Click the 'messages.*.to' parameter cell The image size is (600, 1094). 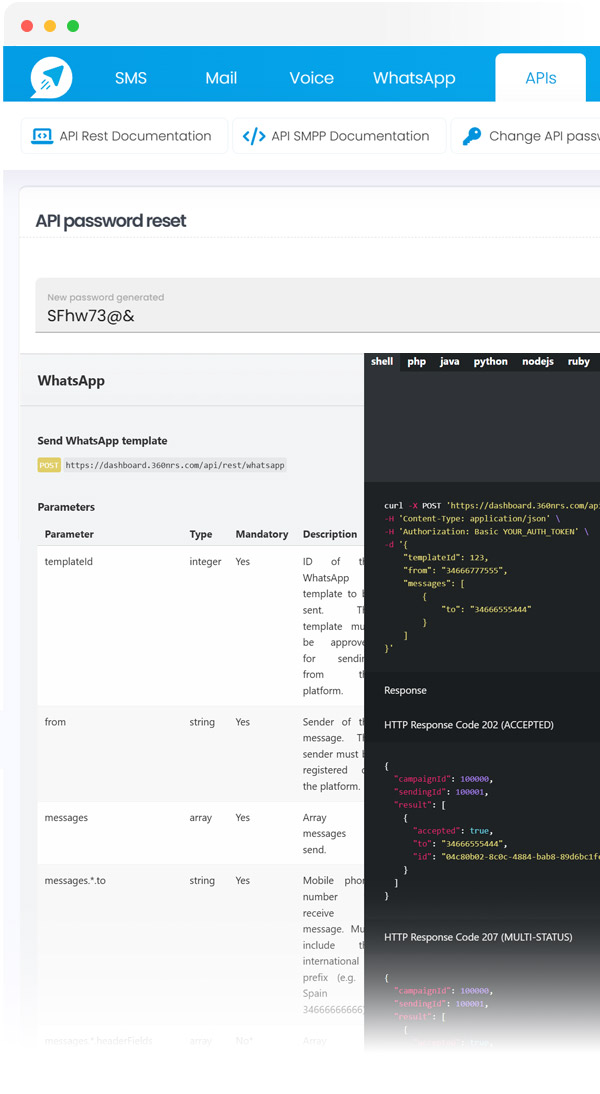tap(75, 881)
